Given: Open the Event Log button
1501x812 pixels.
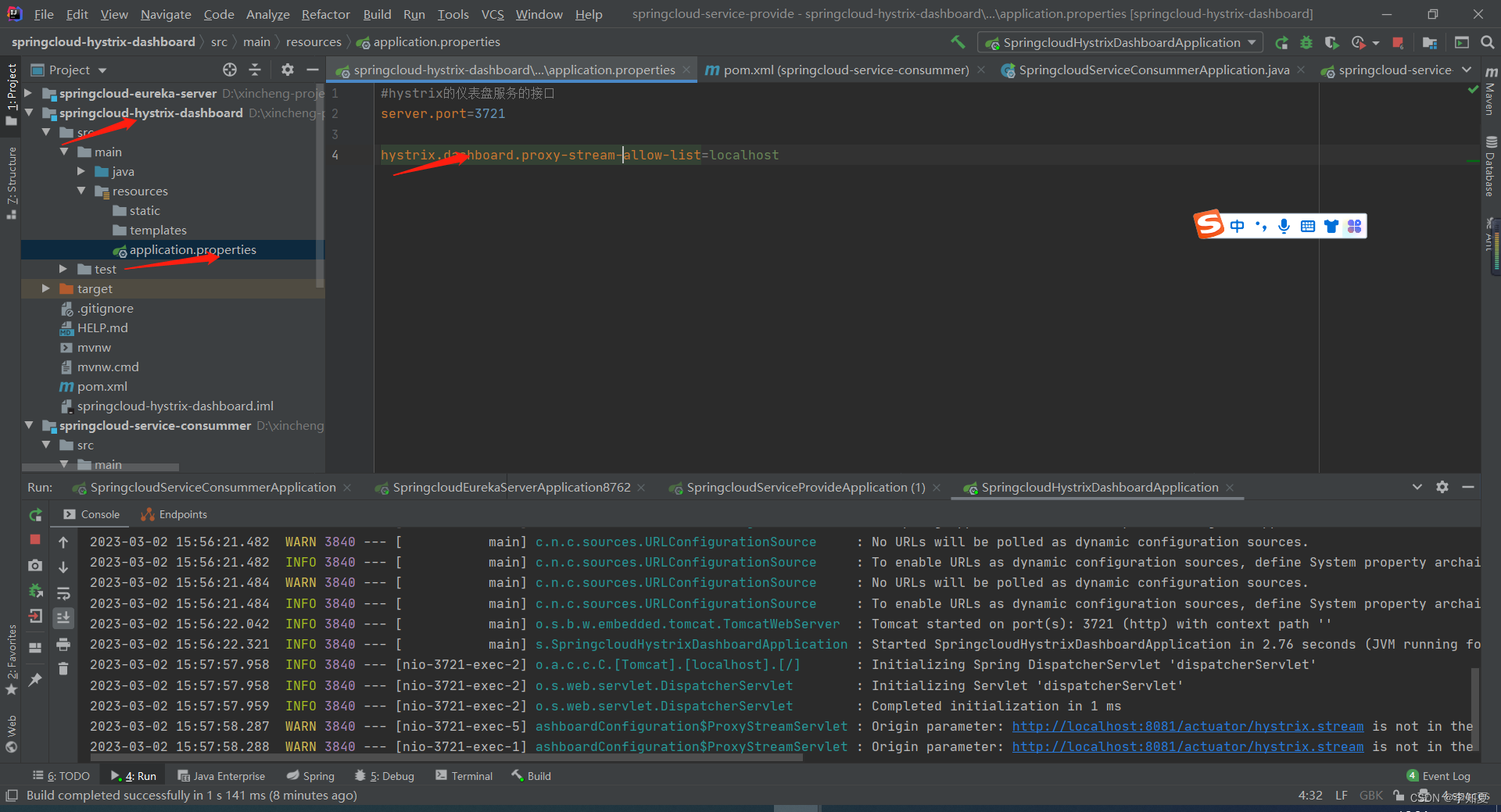Looking at the screenshot, I should (x=1438, y=776).
